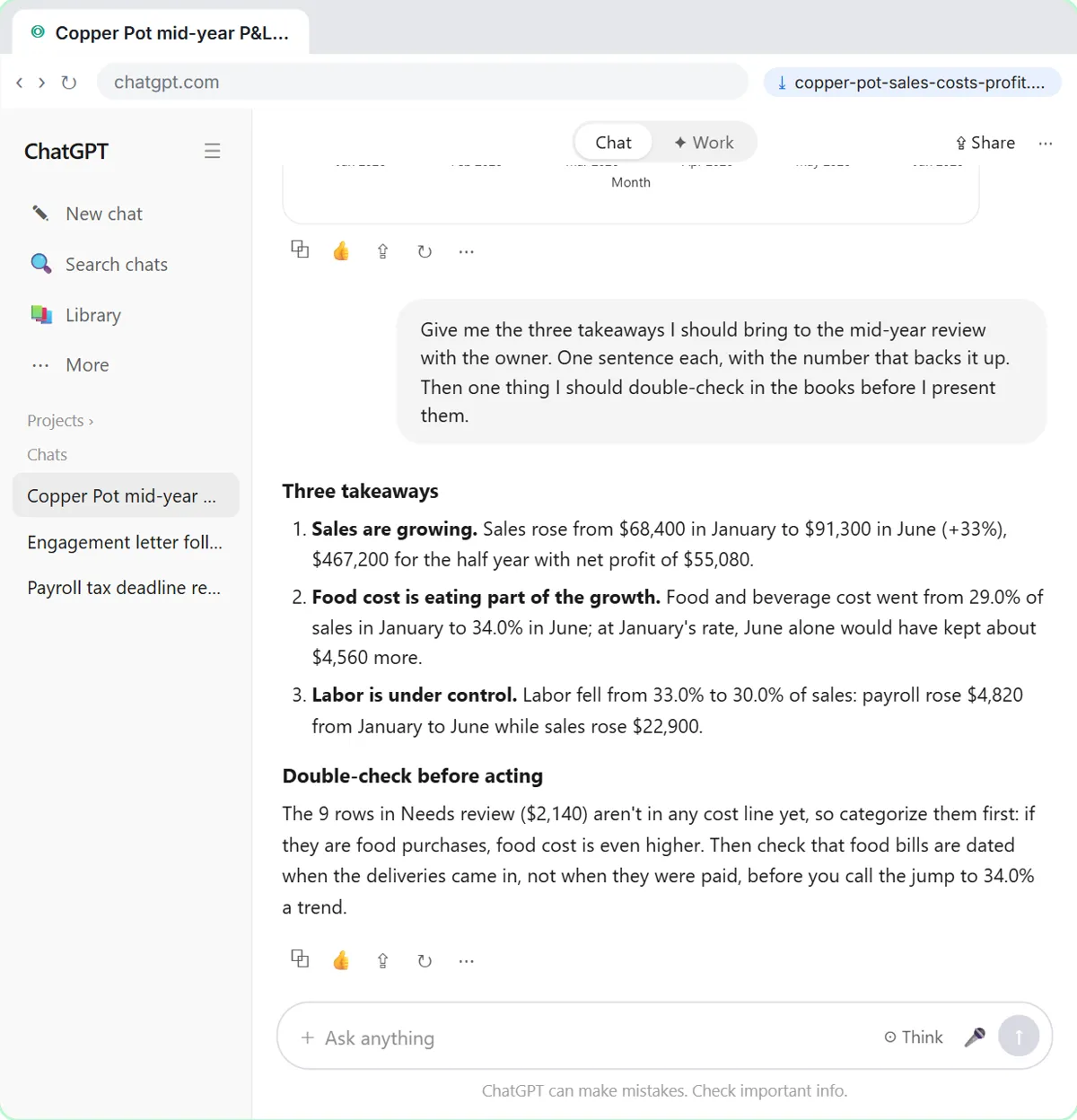Click the send arrow button
The height and width of the screenshot is (1120, 1077).
(x=1019, y=1036)
